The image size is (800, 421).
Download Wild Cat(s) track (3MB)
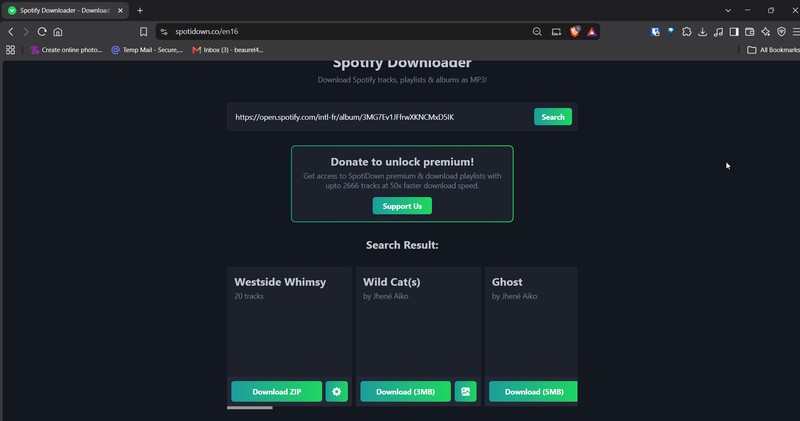click(406, 391)
